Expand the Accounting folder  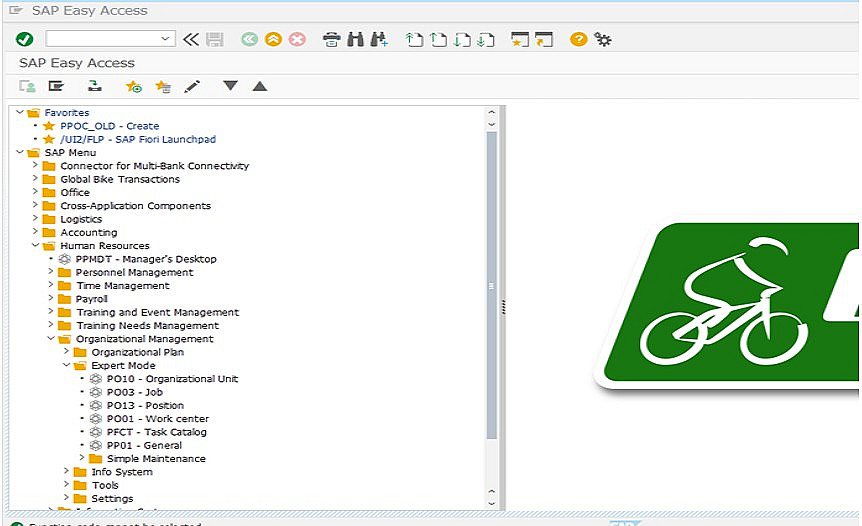point(35,231)
